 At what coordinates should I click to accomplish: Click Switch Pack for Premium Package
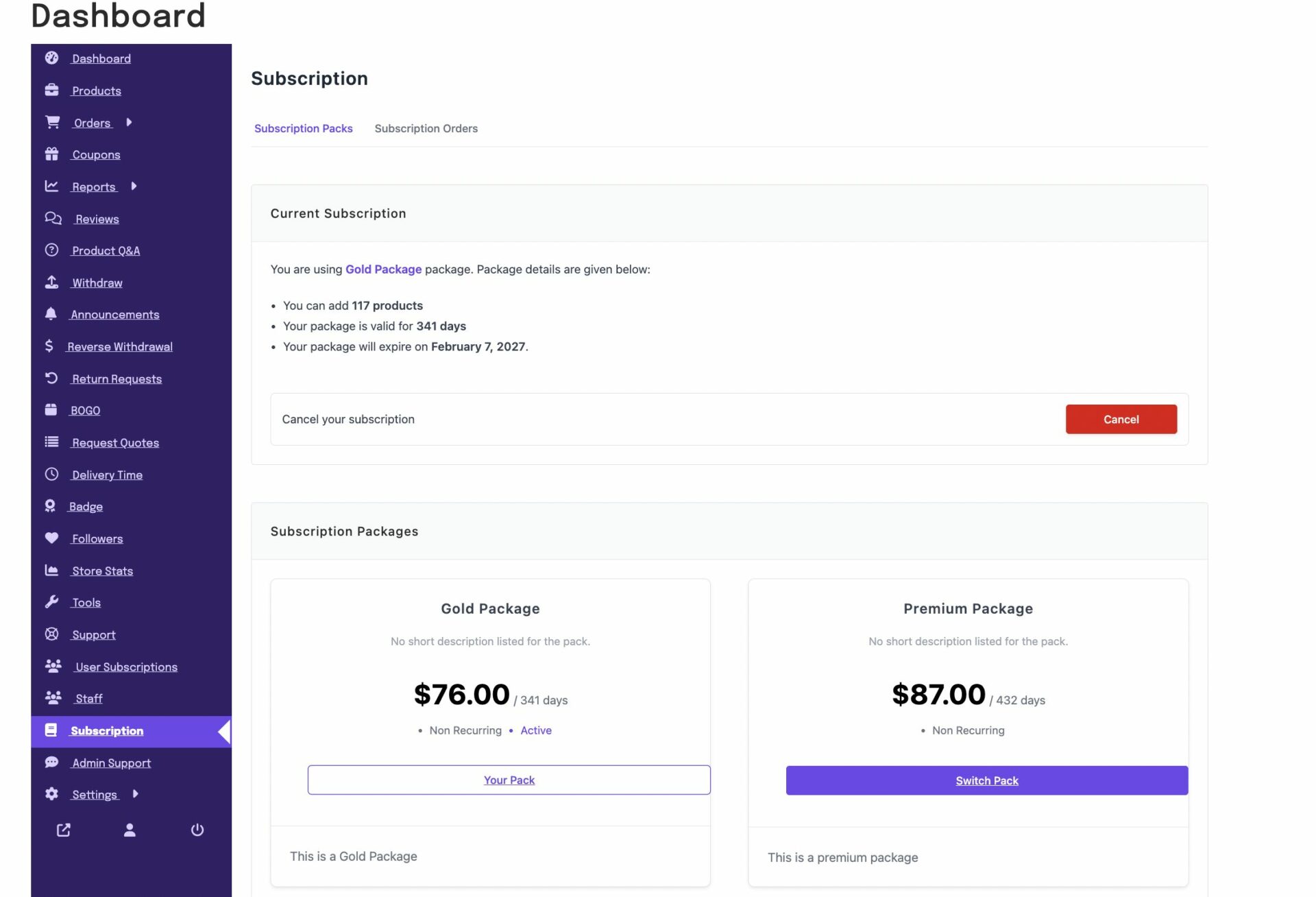coord(986,780)
